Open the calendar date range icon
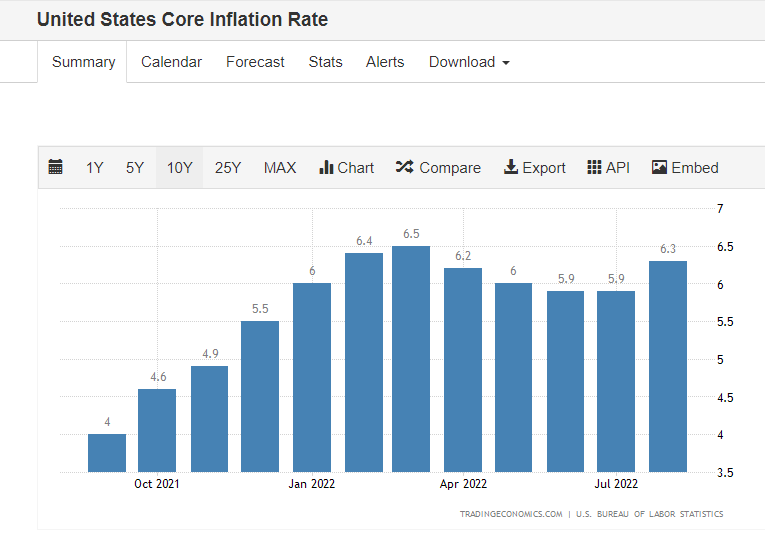Image resolution: width=765 pixels, height=538 pixels. [56, 167]
